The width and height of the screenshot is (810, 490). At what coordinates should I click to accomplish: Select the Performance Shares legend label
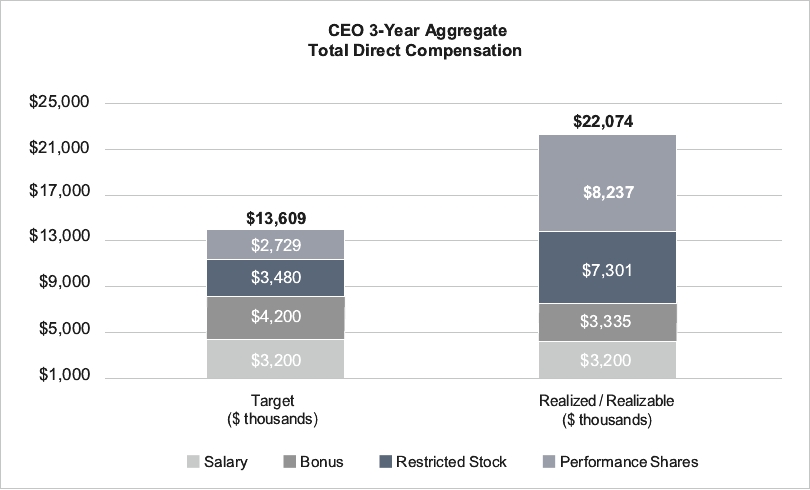tap(628, 462)
